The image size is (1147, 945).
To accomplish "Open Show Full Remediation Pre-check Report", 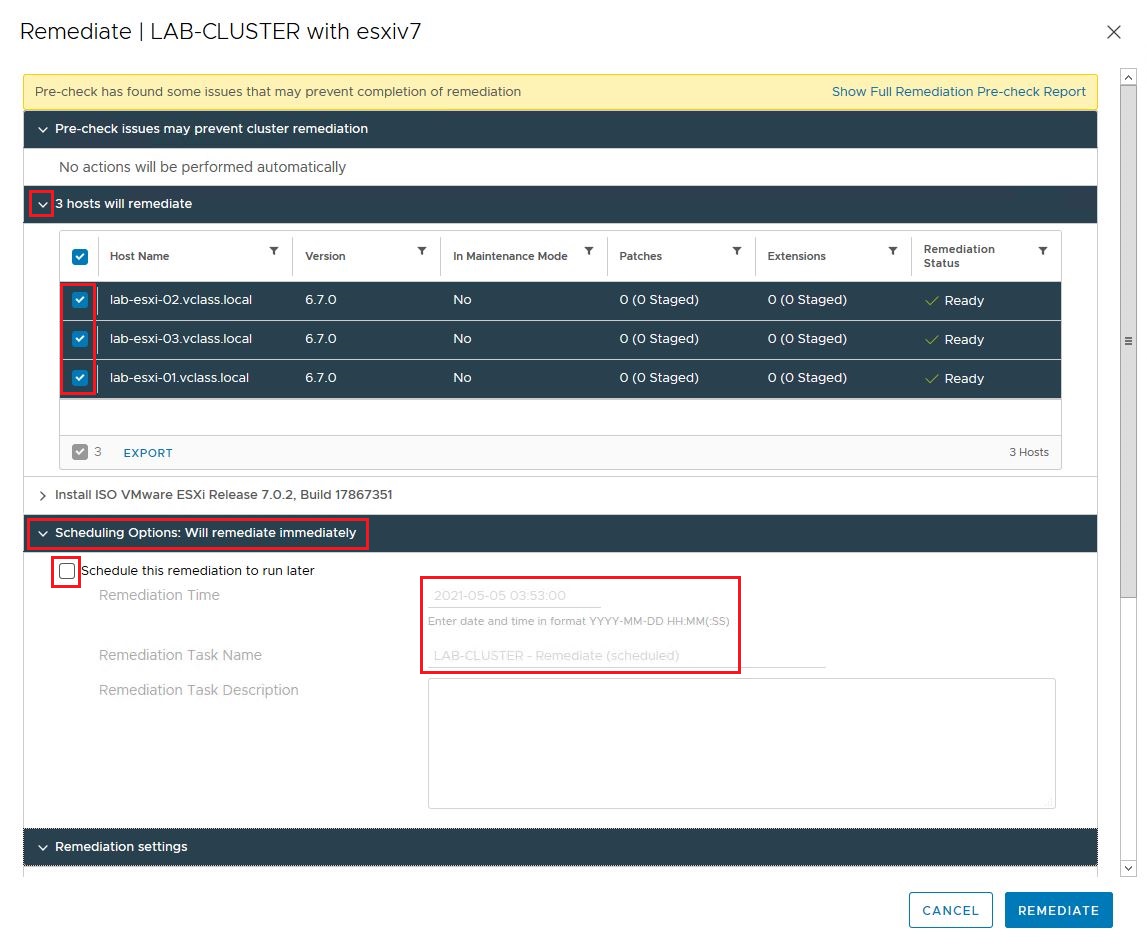I will [958, 92].
